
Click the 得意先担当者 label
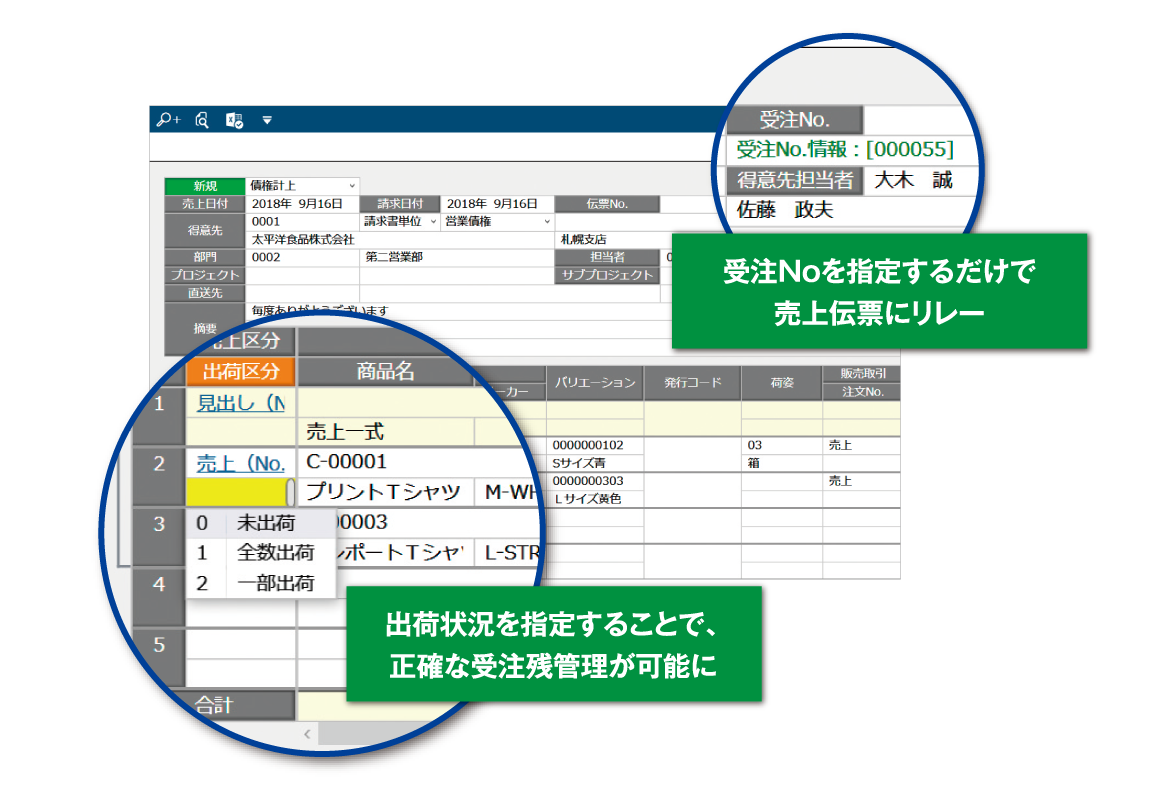point(794,181)
